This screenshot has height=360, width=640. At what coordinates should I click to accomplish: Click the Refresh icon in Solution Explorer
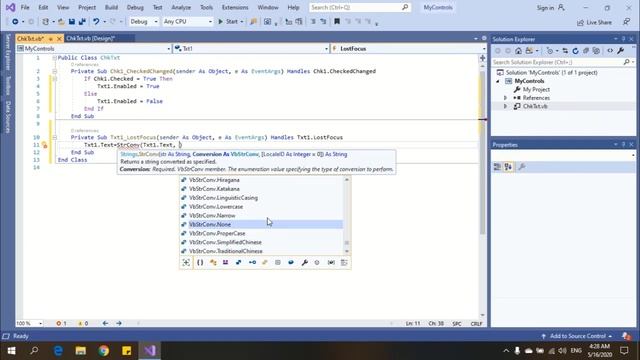tap(576, 51)
